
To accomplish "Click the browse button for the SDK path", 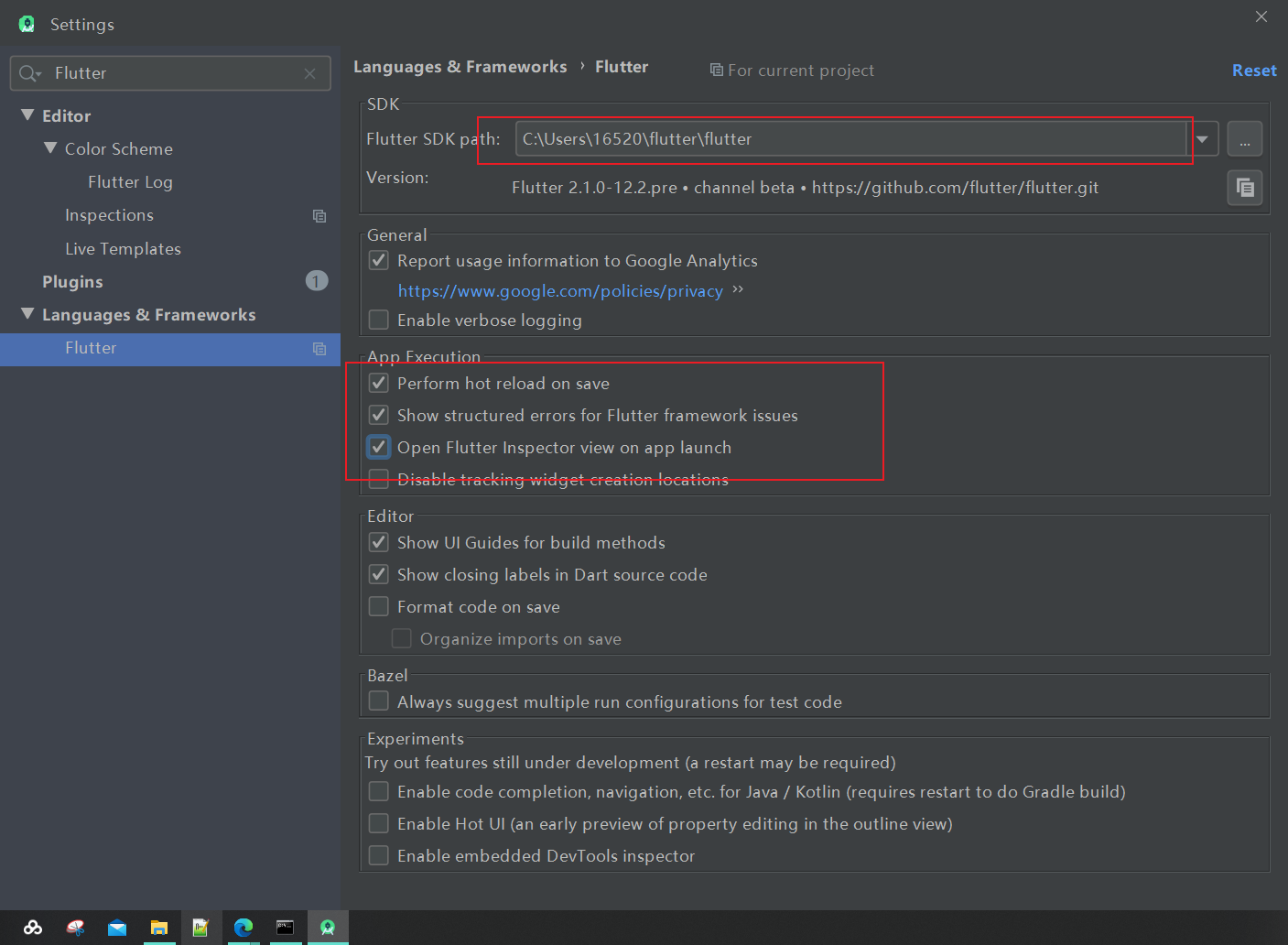I will click(1245, 139).
